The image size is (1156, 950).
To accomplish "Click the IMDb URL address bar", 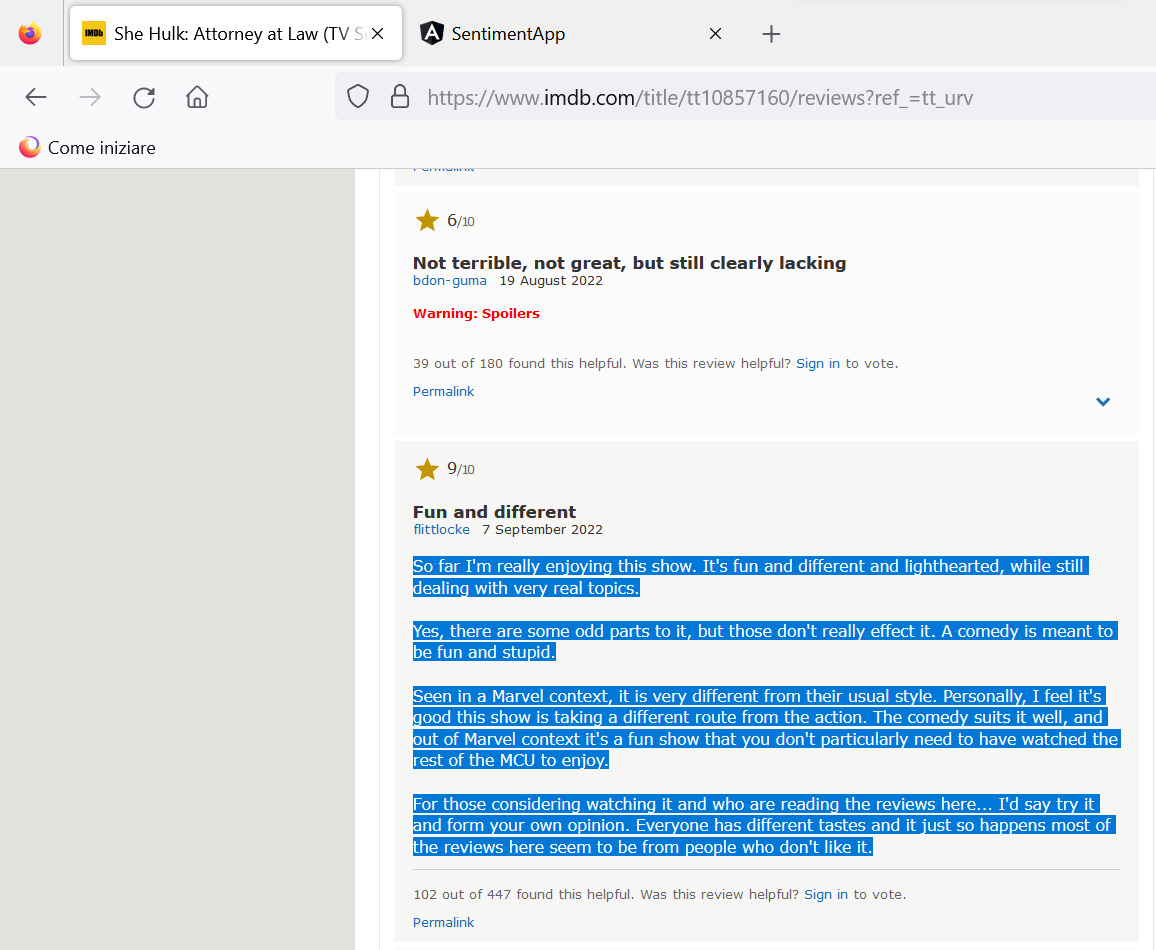I will point(700,97).
